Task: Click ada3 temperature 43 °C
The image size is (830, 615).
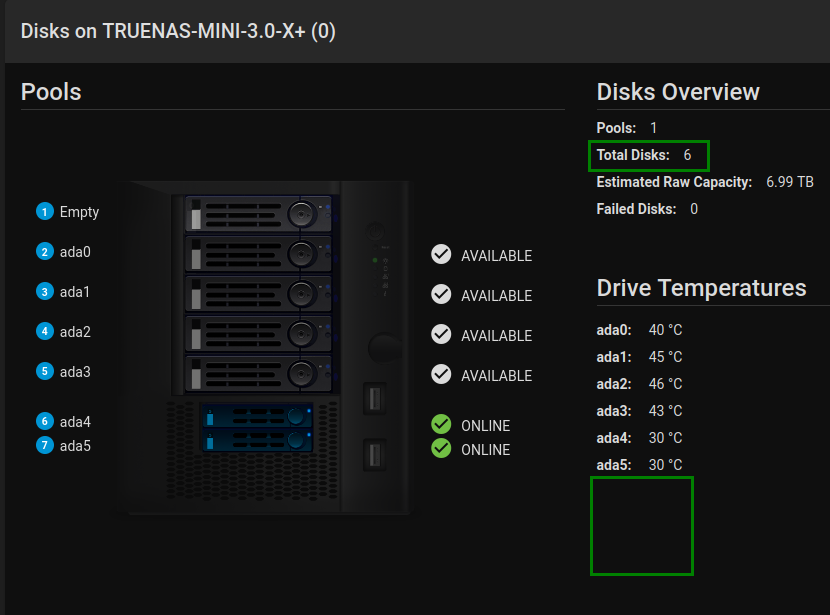Action: pyautogui.click(x=665, y=411)
